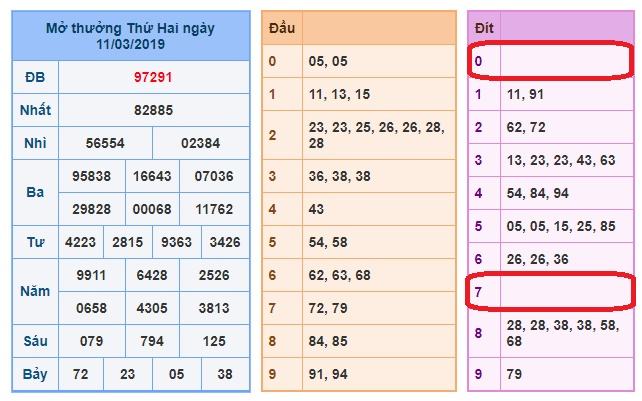Select the third prize number 00068
Image resolution: width=642 pixels, height=401 pixels.
154,209
